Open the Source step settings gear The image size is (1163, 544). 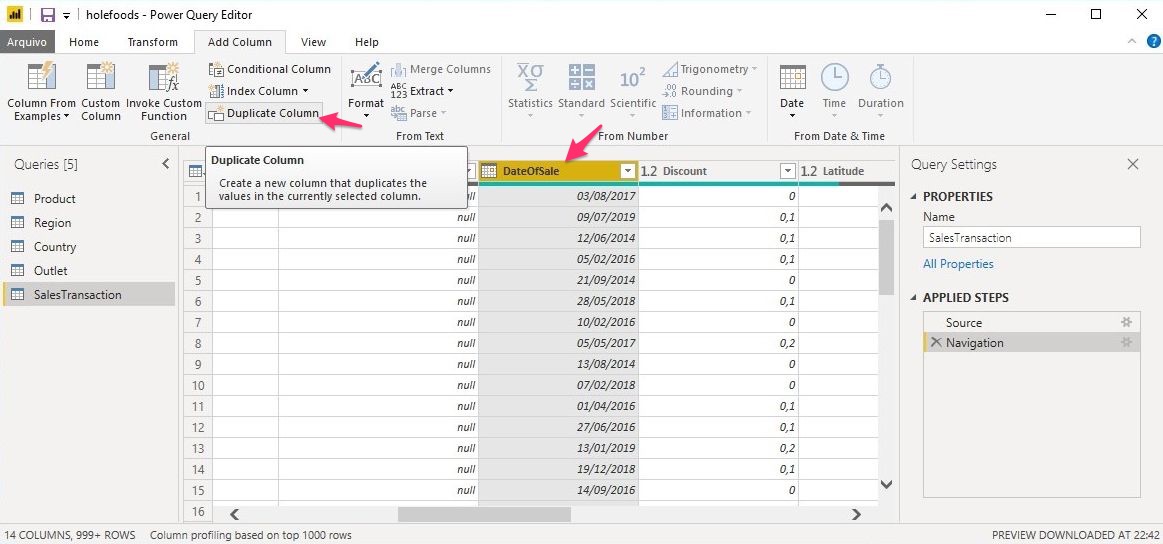tap(1126, 323)
